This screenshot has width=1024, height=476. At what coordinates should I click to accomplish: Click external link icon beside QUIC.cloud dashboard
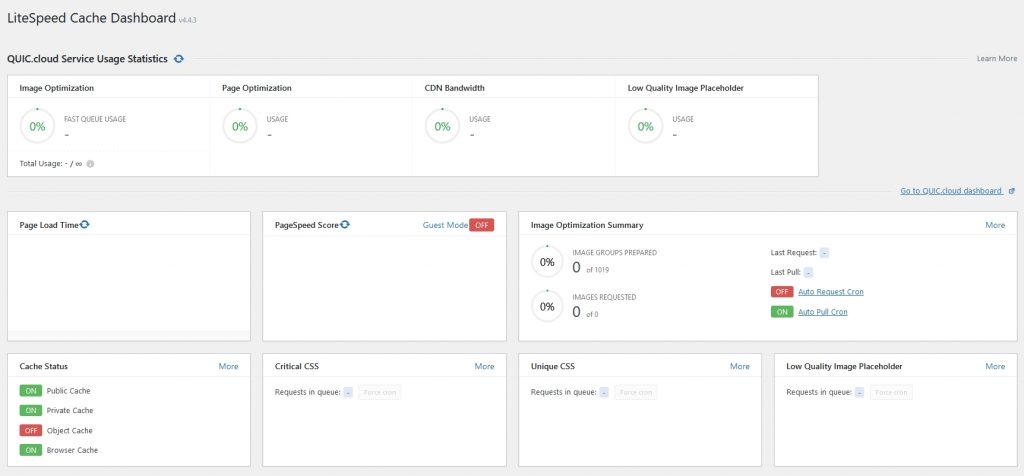coord(1012,191)
